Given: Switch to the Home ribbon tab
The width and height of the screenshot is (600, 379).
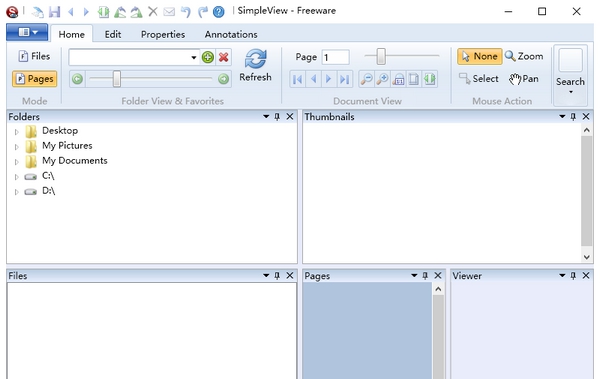Looking at the screenshot, I should [x=72, y=34].
